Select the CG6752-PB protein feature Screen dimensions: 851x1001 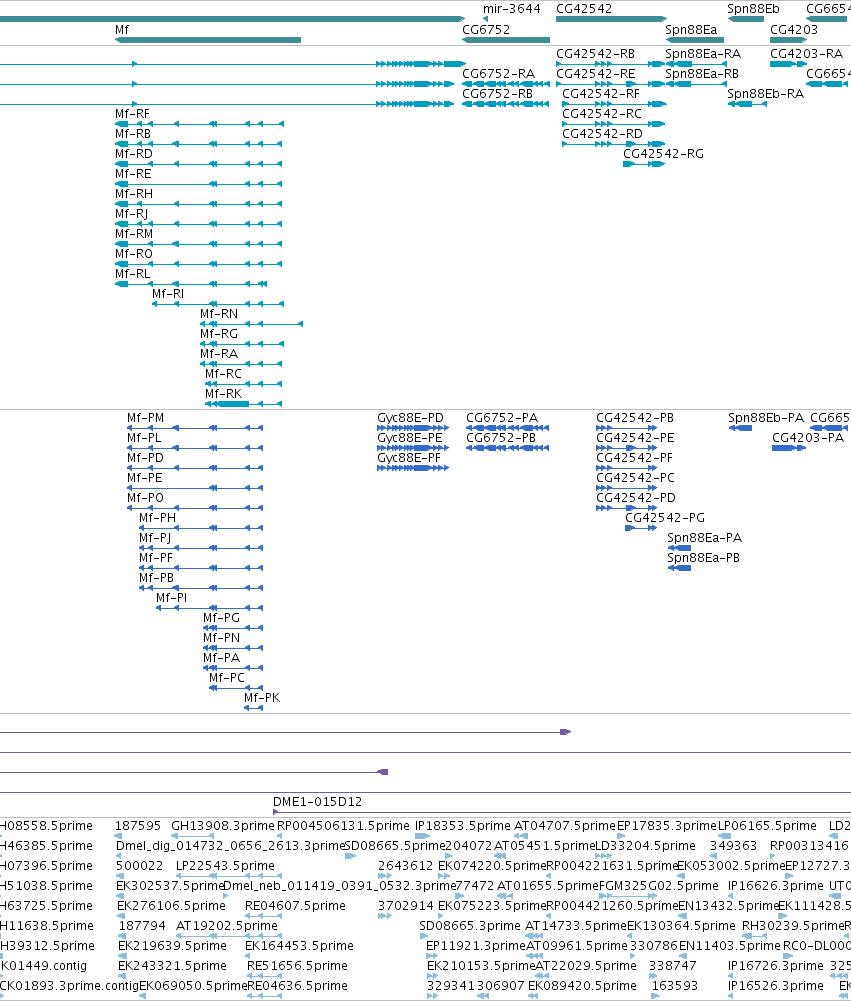point(508,448)
